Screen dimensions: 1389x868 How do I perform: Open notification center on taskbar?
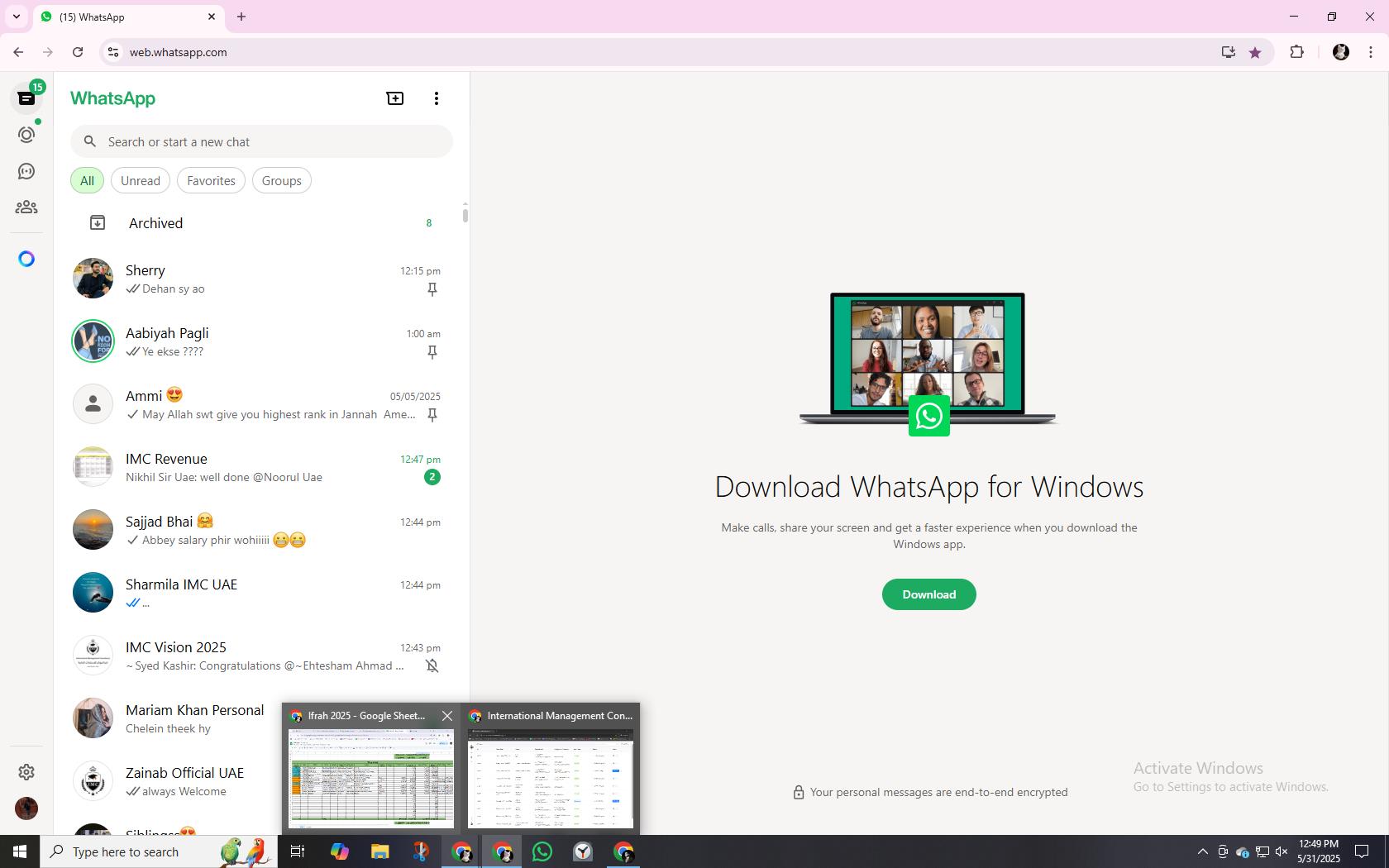coord(1362,851)
